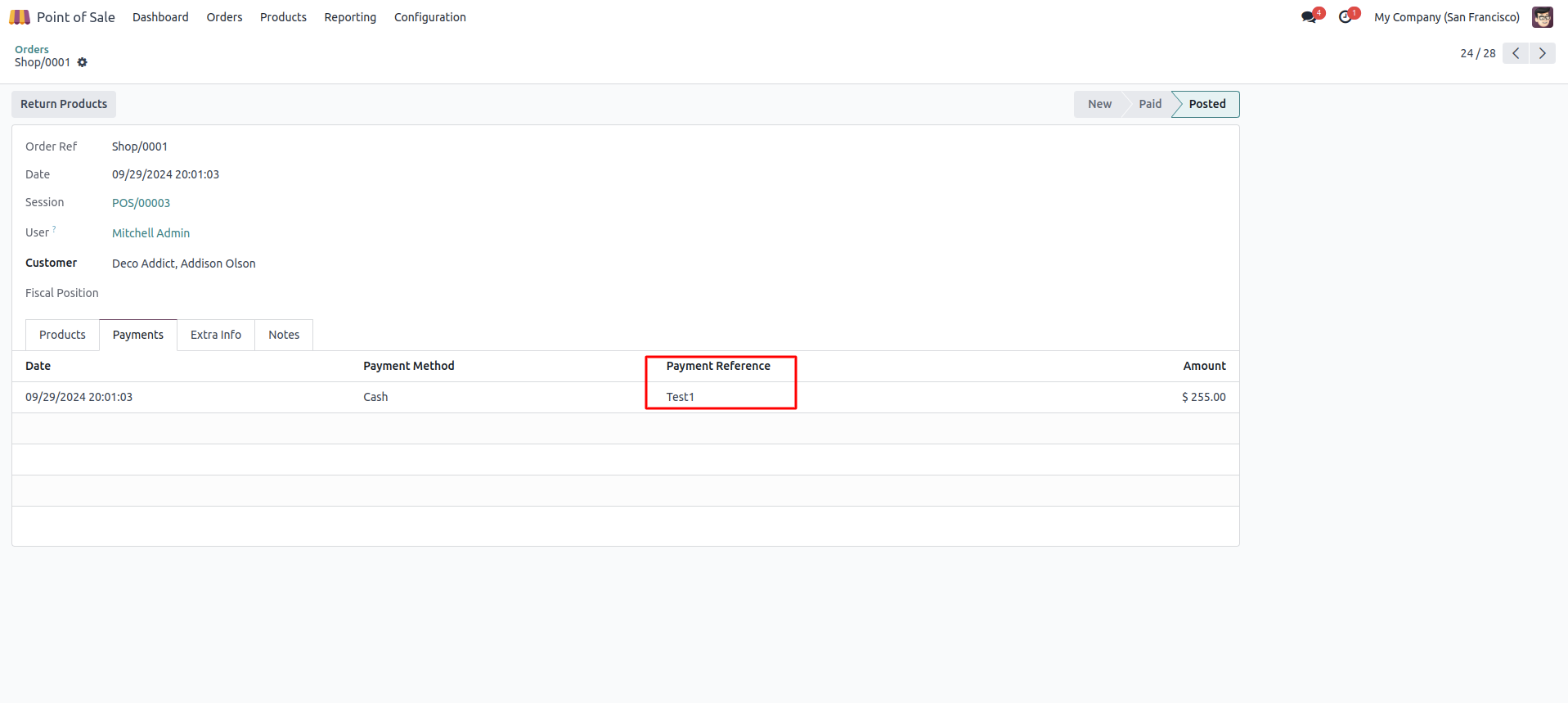The height and width of the screenshot is (703, 1568).
Task: Click the Shop/0001 order ref value
Action: coord(140,146)
